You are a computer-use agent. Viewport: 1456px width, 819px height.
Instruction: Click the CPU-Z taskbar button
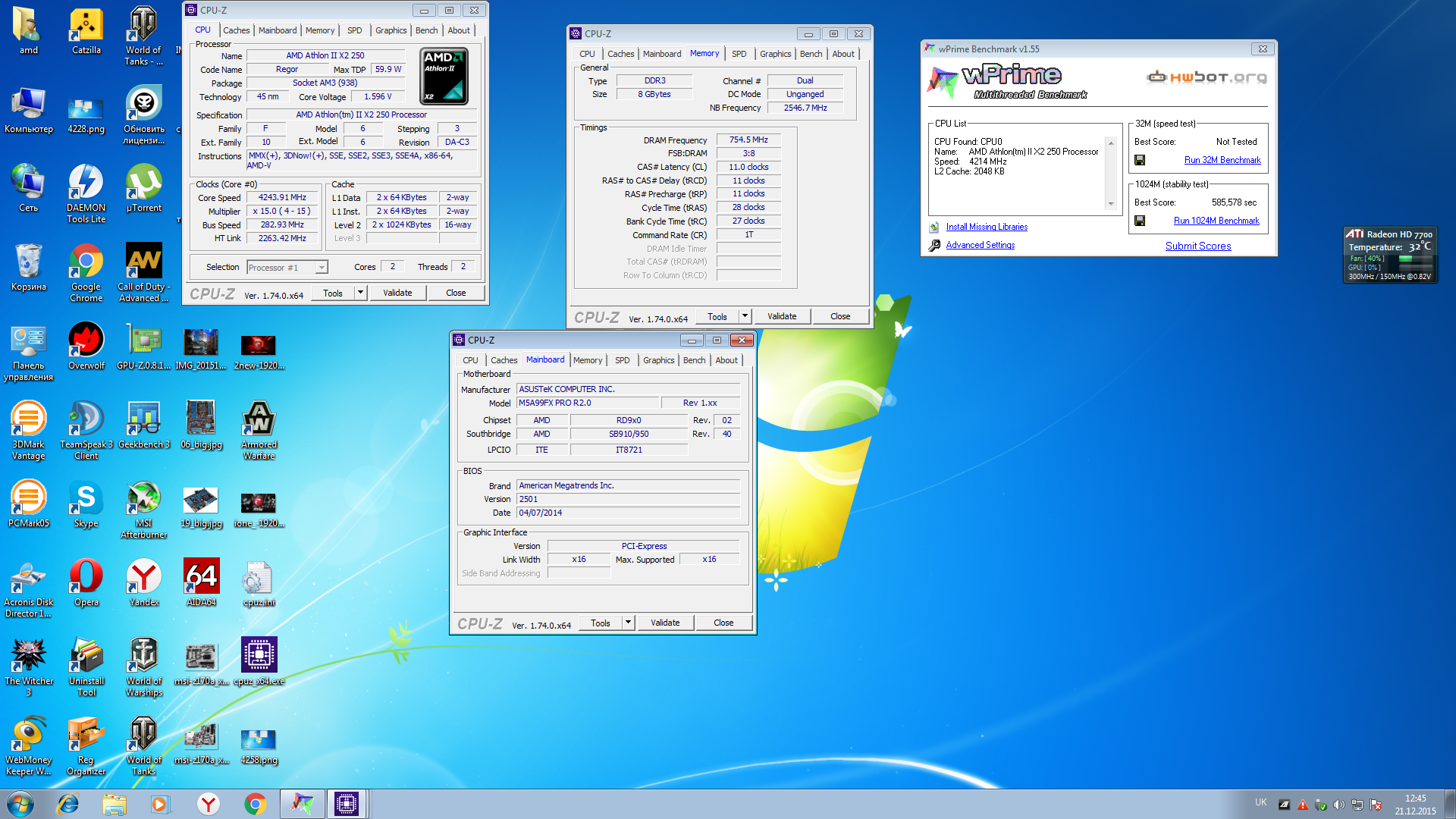pos(347,804)
